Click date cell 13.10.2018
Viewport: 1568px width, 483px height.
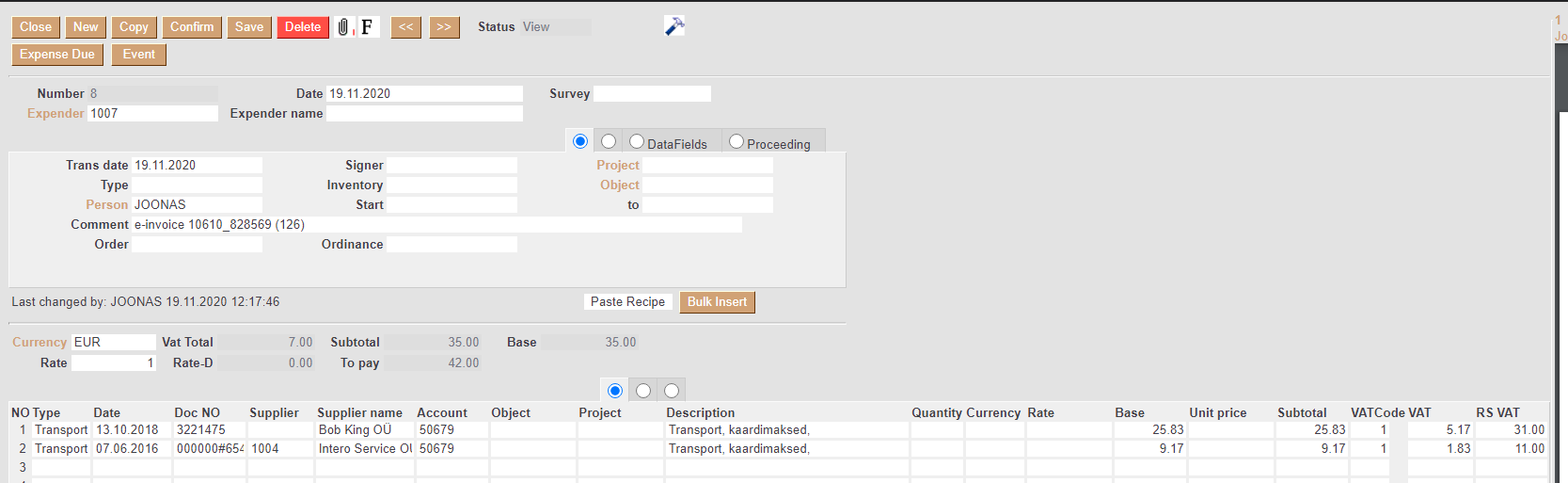[x=131, y=429]
